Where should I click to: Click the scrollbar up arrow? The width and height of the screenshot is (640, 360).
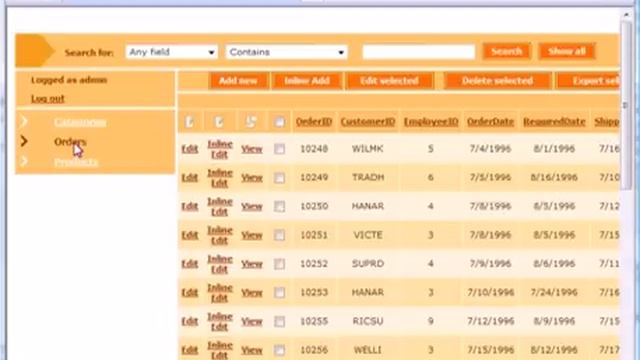[x=627, y=15]
